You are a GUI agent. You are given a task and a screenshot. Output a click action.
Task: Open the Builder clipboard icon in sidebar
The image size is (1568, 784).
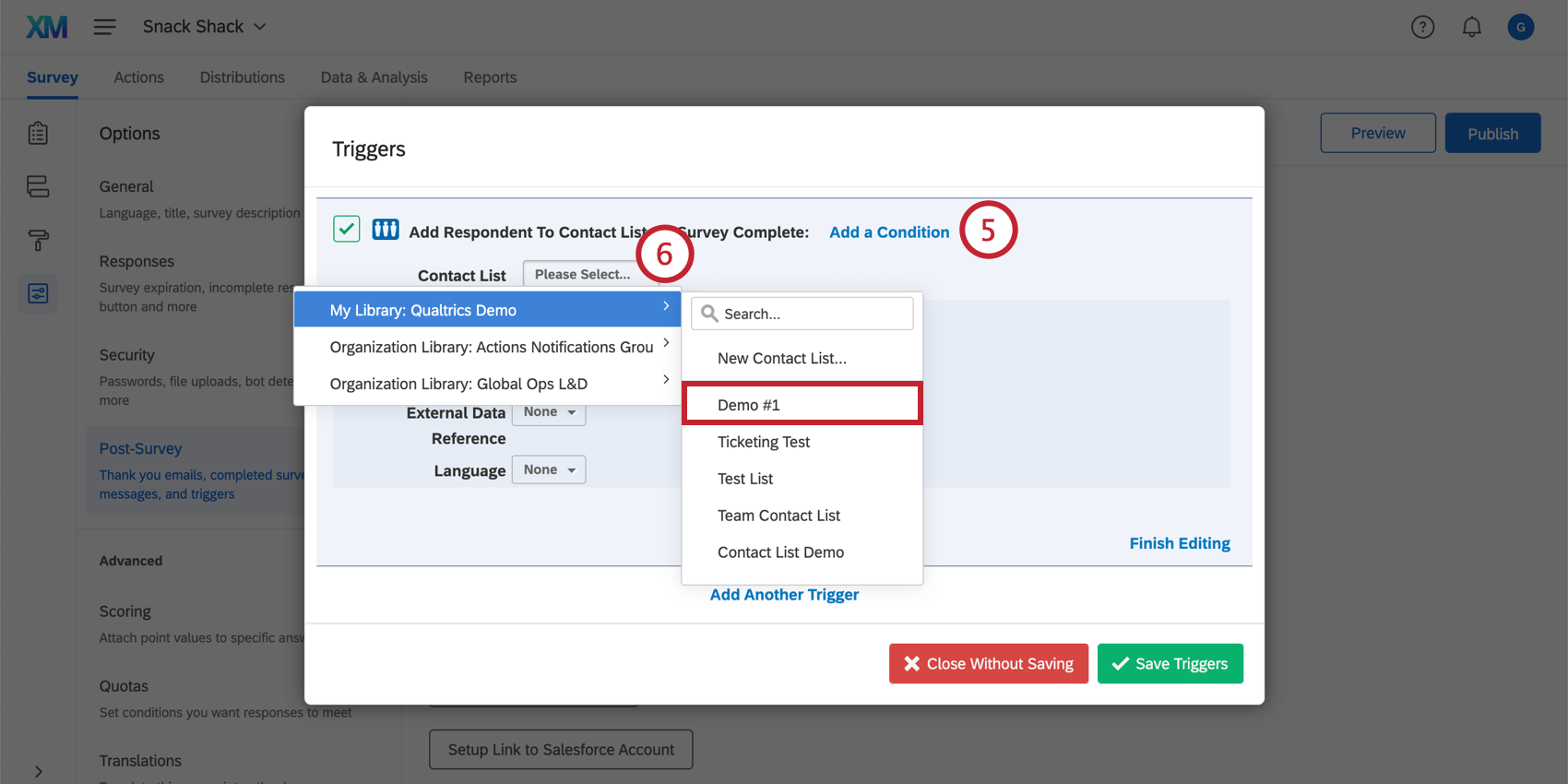[38, 134]
